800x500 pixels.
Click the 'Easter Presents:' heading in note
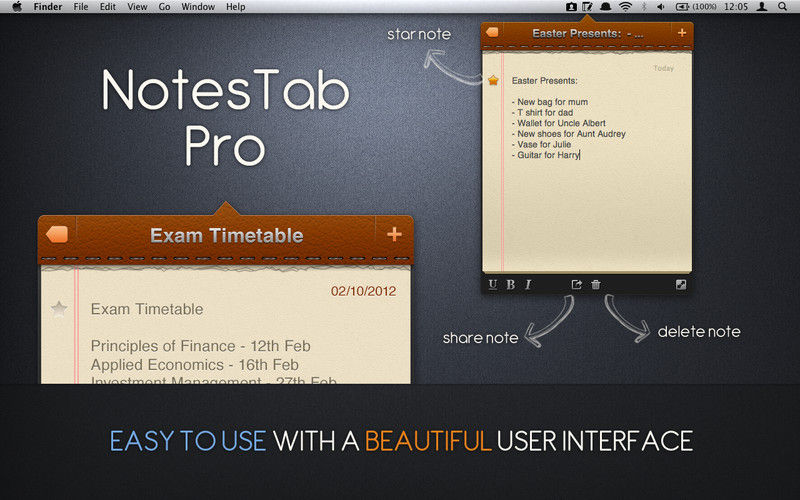(544, 81)
